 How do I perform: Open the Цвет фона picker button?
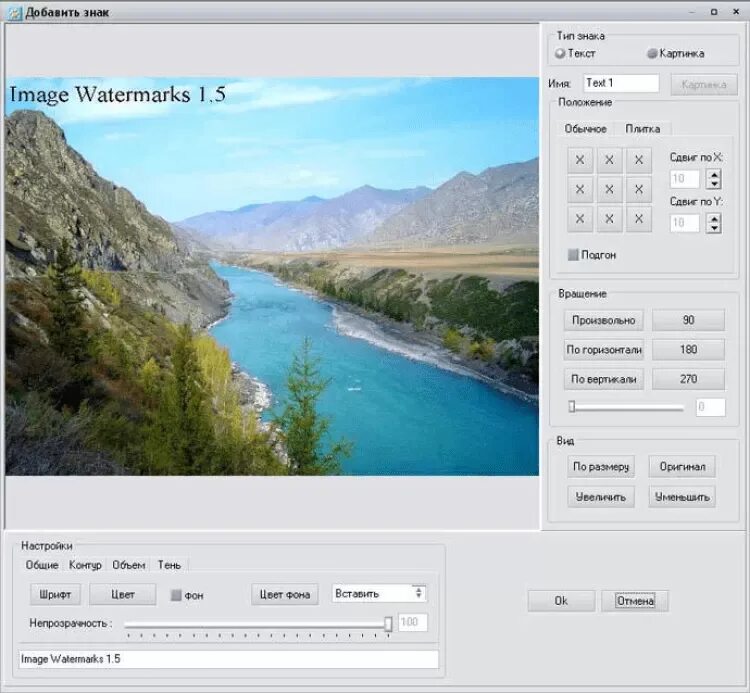[x=285, y=594]
